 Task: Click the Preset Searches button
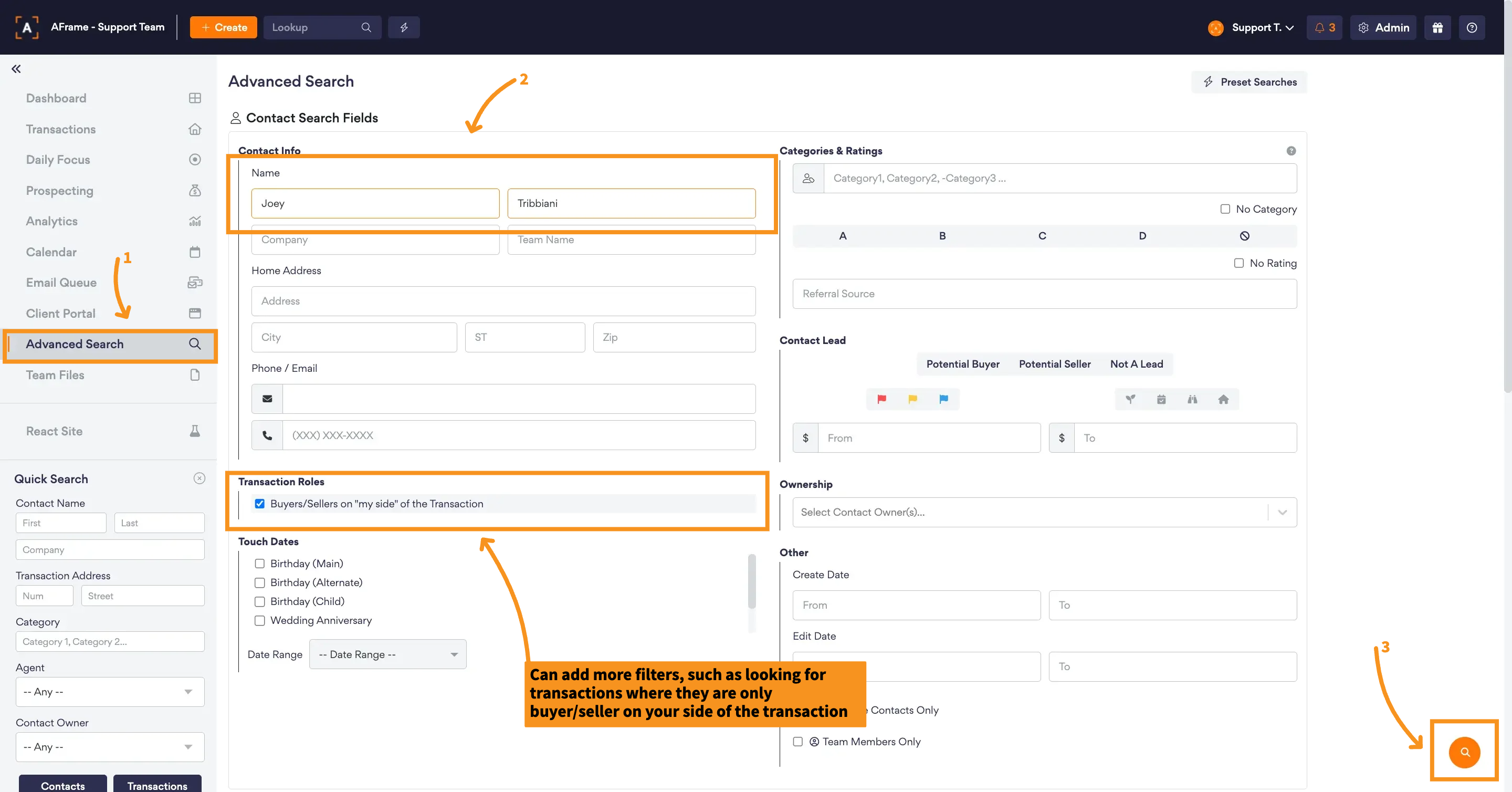coord(1249,82)
